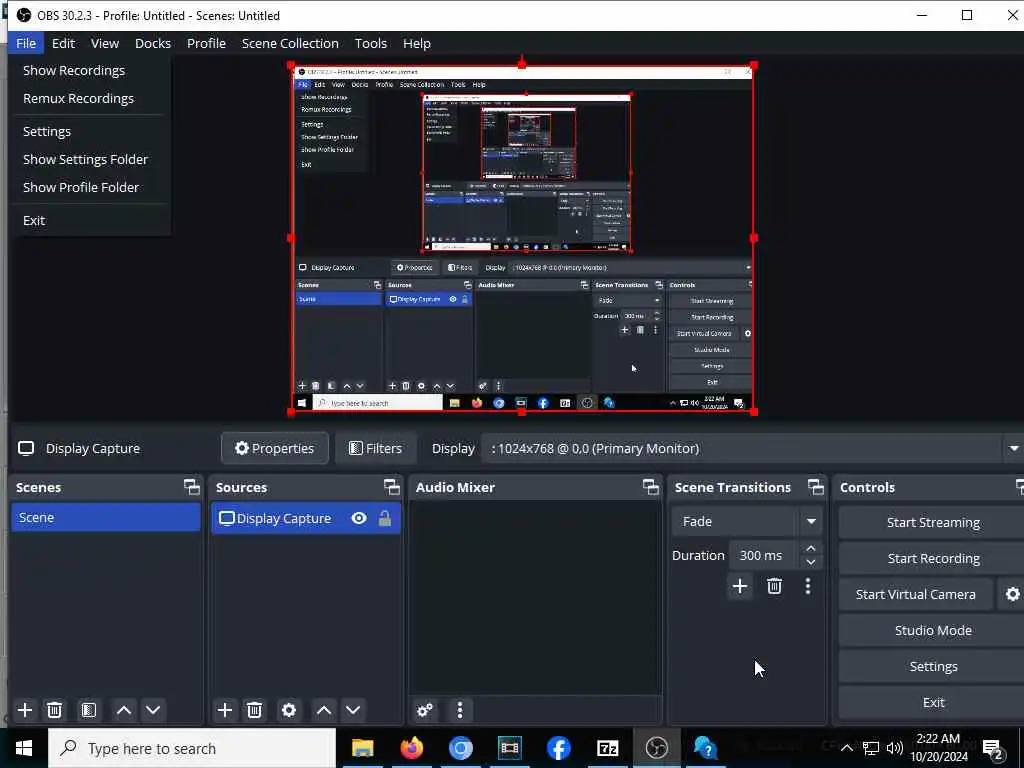The width and height of the screenshot is (1024, 768).
Task: Choose Settings in File menu
Action: (91, 131)
